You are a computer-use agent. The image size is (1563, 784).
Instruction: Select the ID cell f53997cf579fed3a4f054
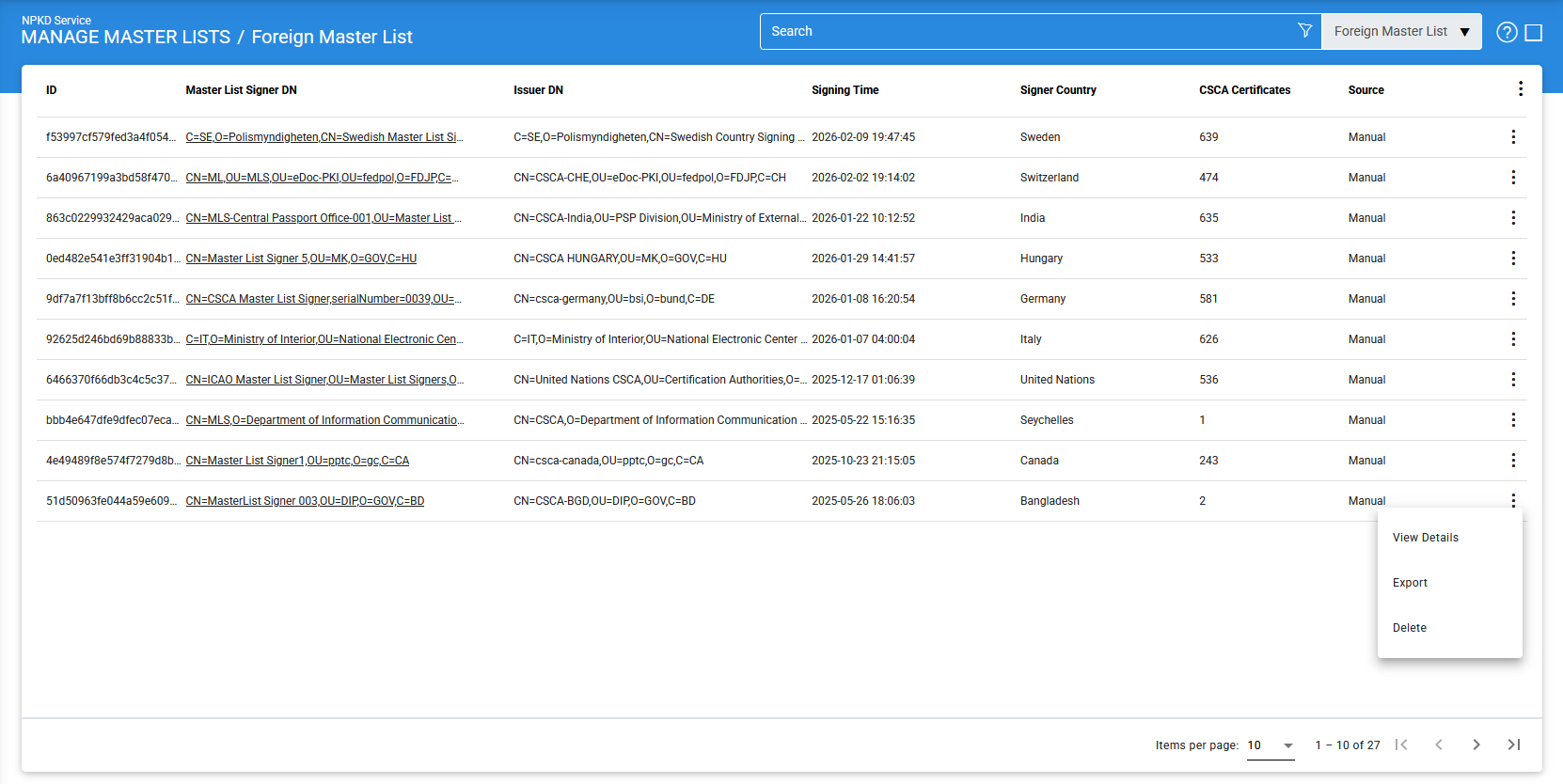pos(111,137)
